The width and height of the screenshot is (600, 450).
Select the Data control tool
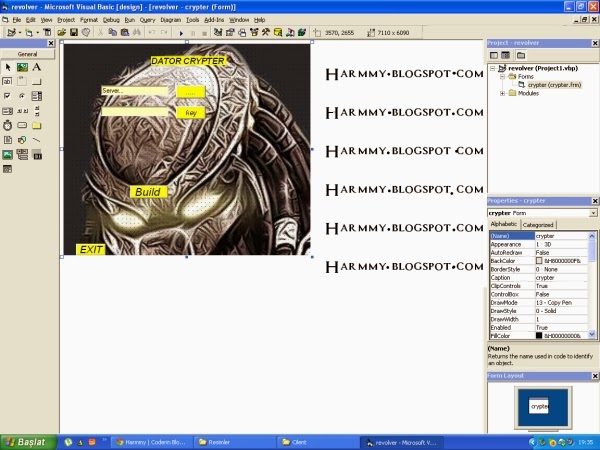pos(22,155)
